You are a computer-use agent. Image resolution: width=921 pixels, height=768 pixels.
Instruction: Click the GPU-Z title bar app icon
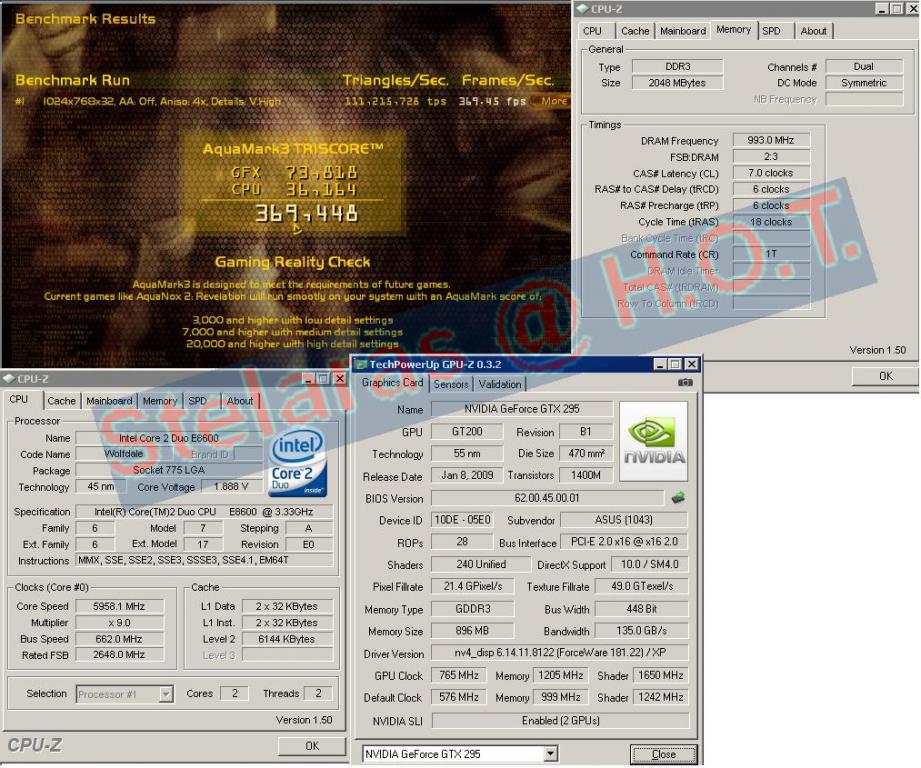(360, 364)
